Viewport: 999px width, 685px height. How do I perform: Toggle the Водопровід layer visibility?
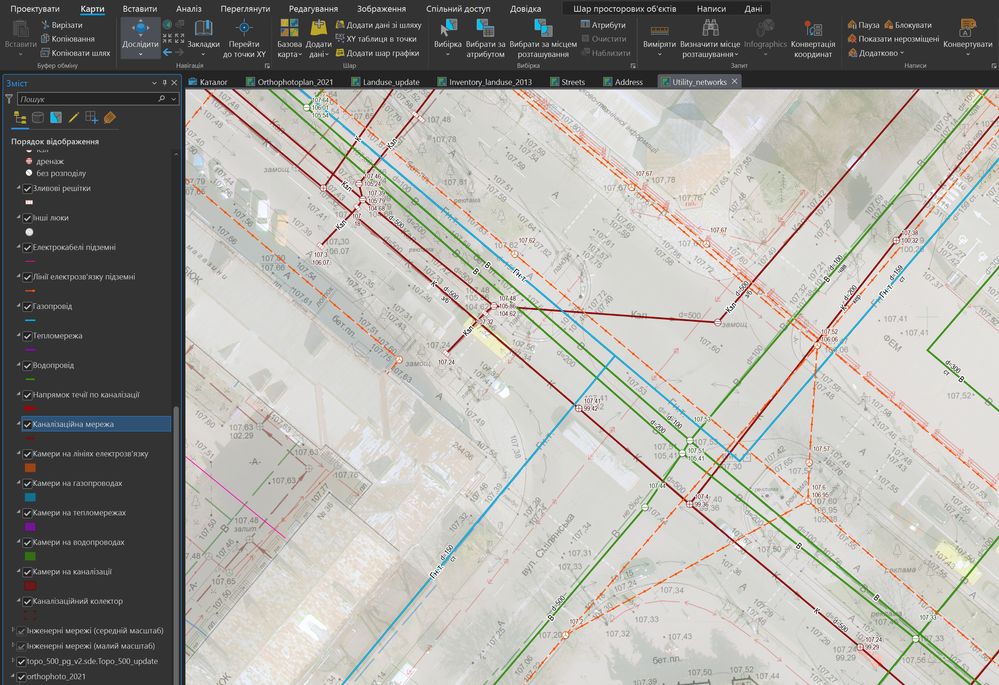click(x=28, y=365)
